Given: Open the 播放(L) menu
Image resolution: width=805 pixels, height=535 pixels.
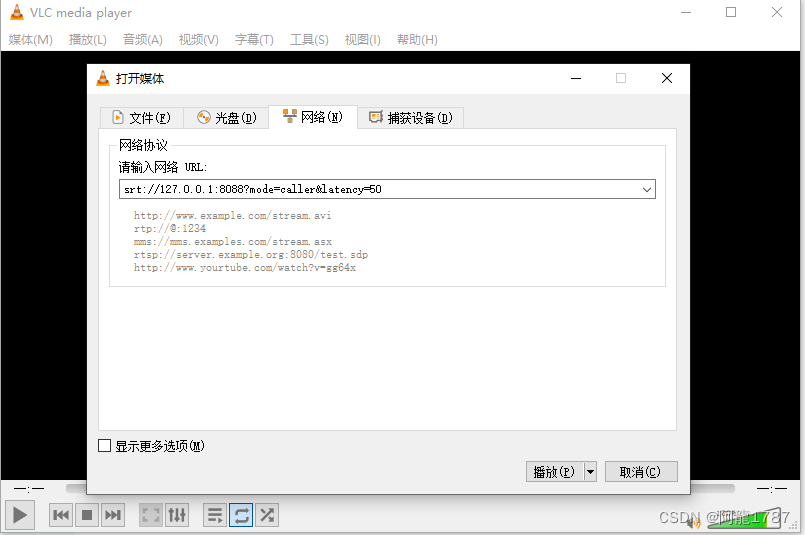Looking at the screenshot, I should point(88,40).
